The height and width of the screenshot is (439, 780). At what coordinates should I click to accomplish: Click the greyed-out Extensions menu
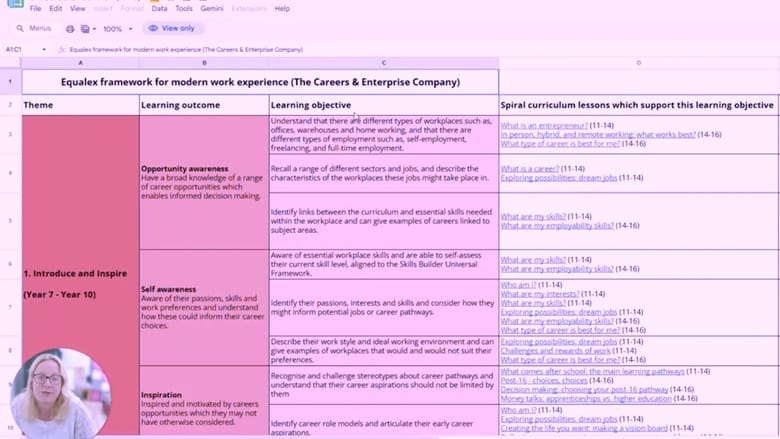(x=249, y=8)
